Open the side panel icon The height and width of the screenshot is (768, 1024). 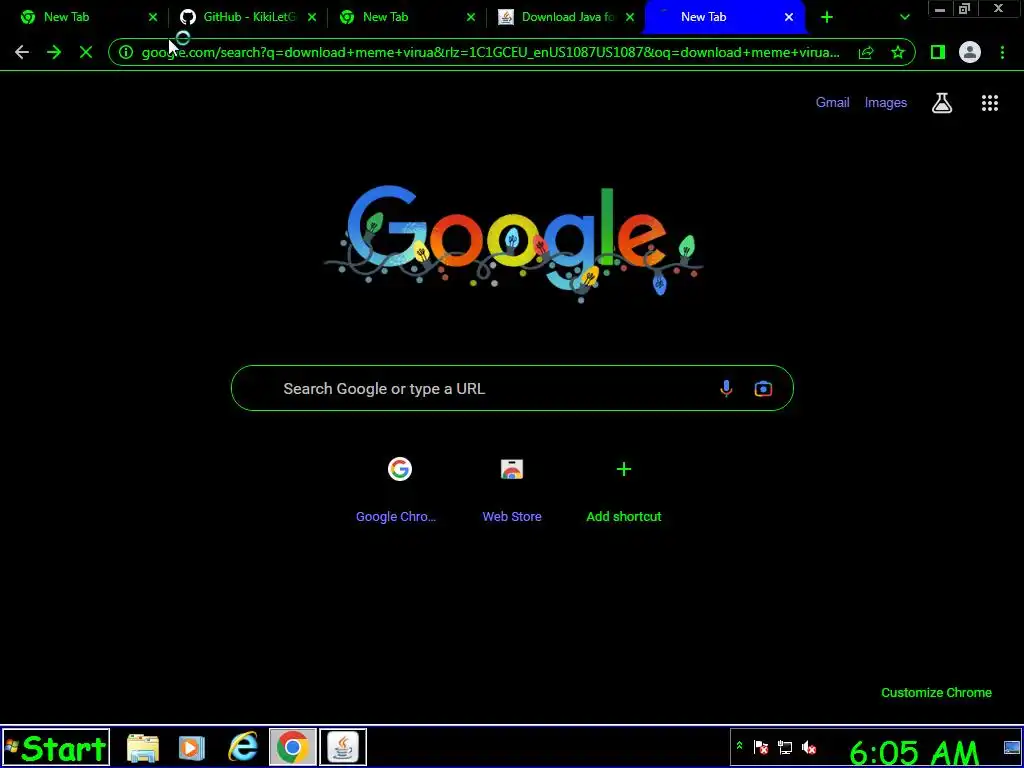click(938, 52)
